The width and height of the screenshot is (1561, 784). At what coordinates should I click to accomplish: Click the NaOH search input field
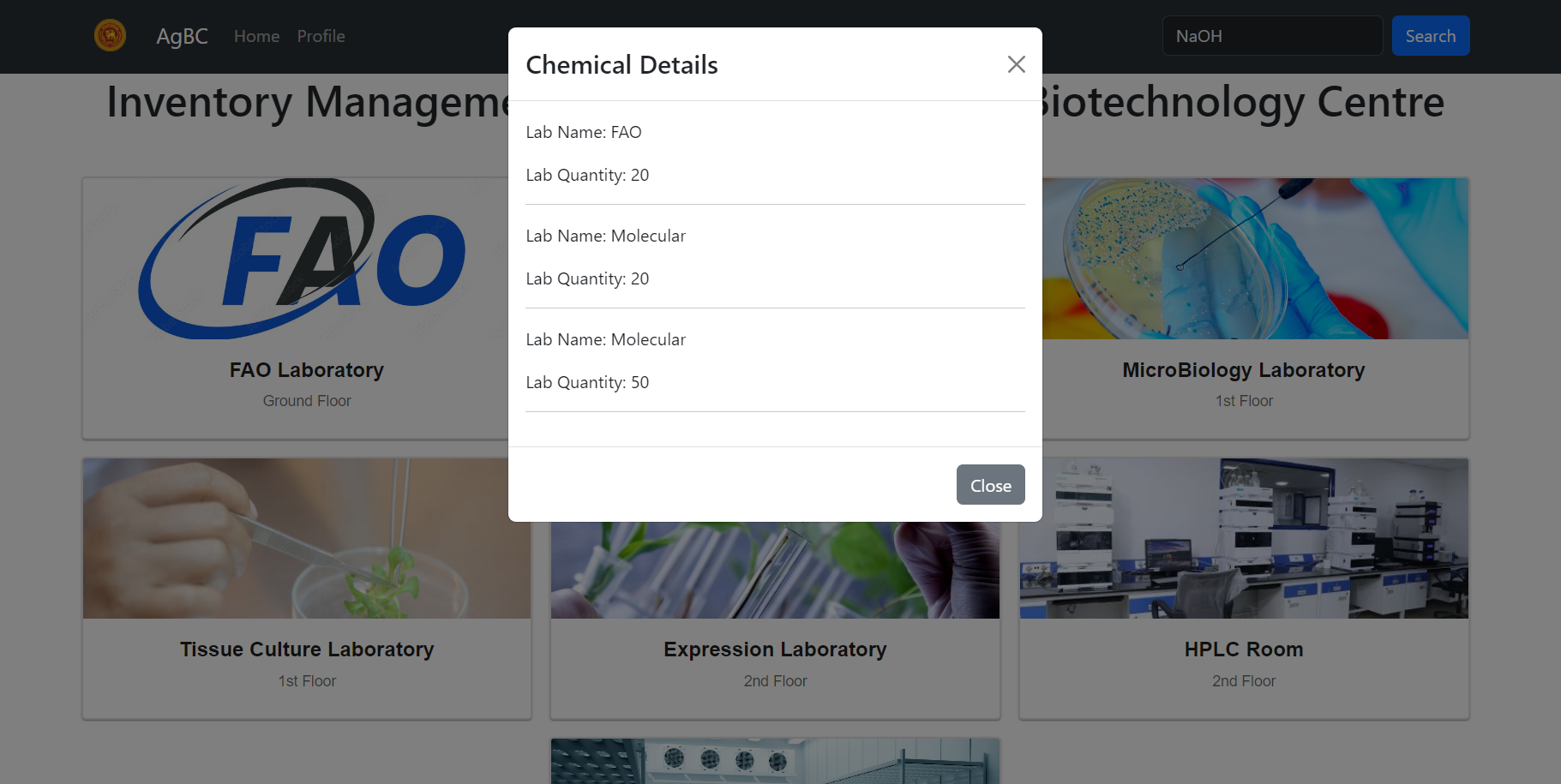click(x=1271, y=35)
